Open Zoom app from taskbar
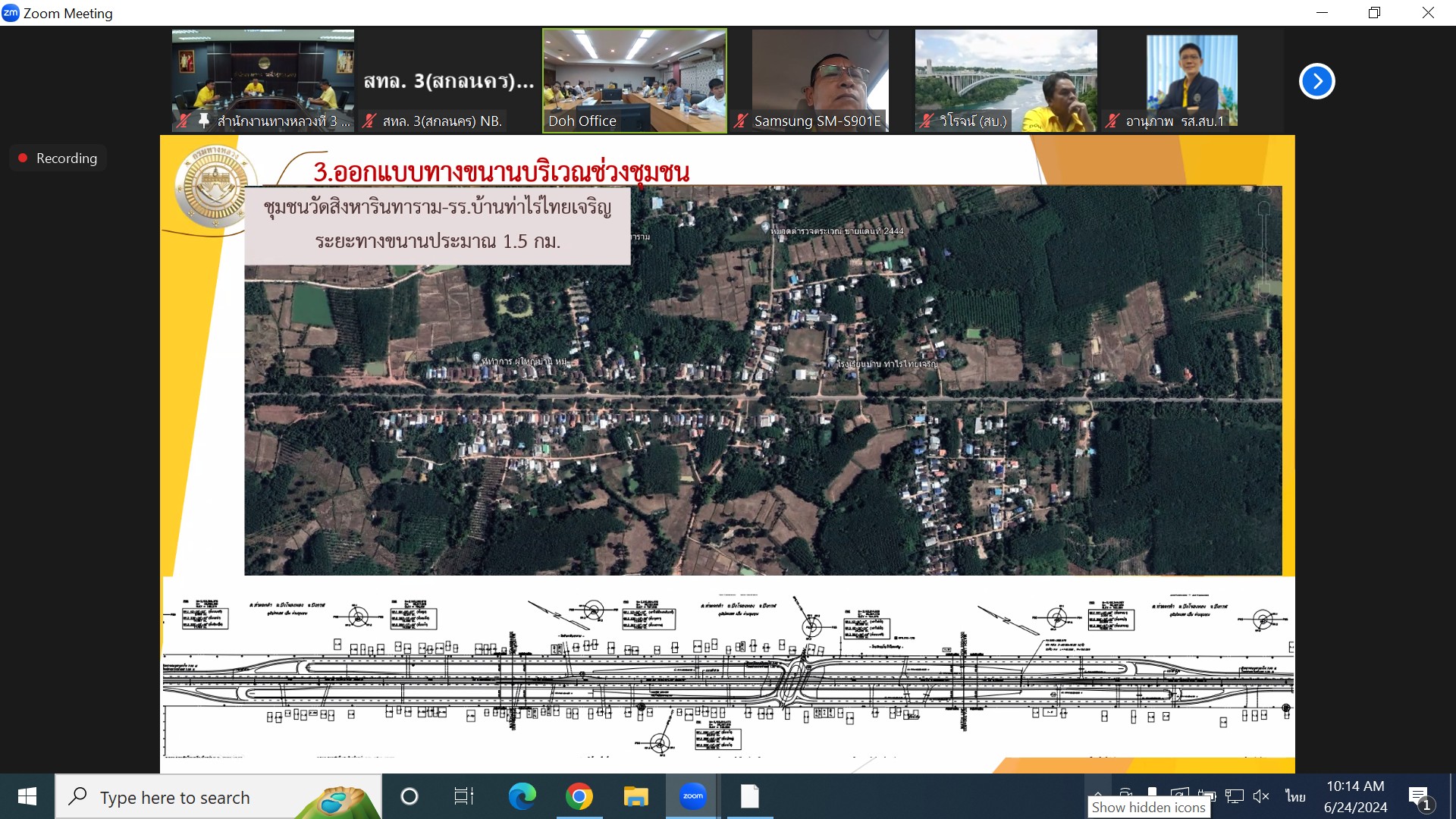Image resolution: width=1456 pixels, height=819 pixels. click(692, 796)
